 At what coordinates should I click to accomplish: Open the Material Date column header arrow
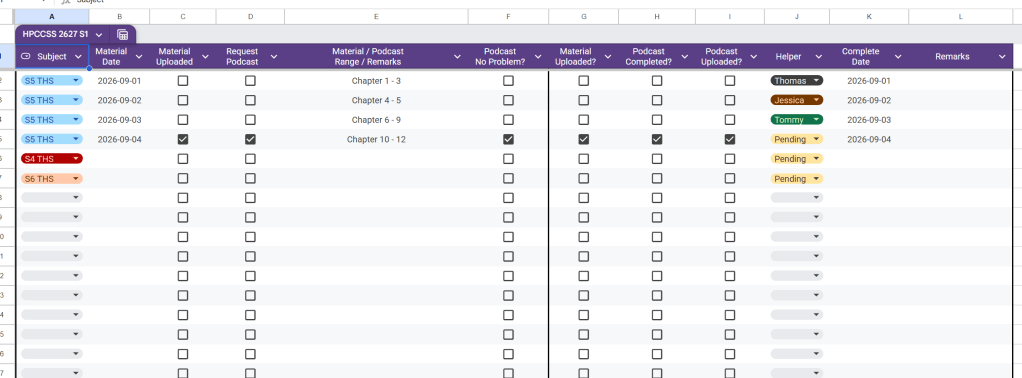pyautogui.click(x=139, y=57)
